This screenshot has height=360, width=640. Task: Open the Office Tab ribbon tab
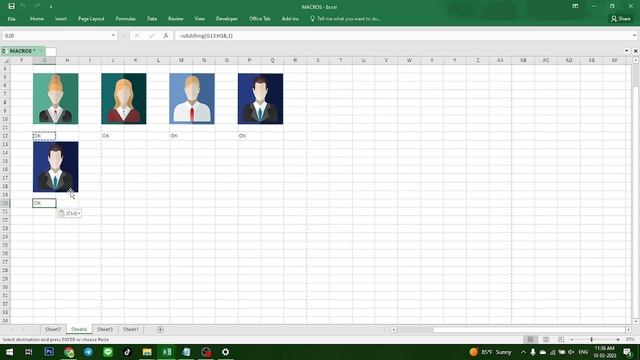260,19
